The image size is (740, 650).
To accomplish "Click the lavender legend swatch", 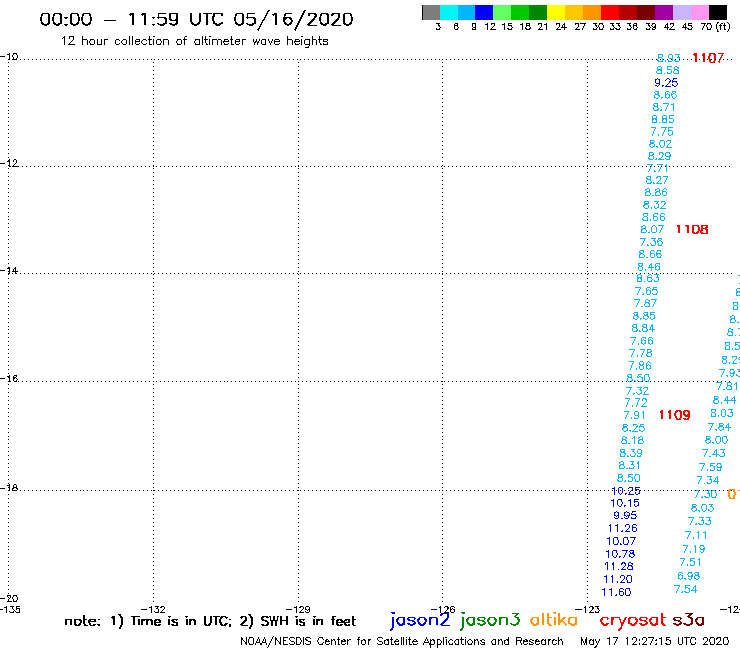I will tap(681, 12).
